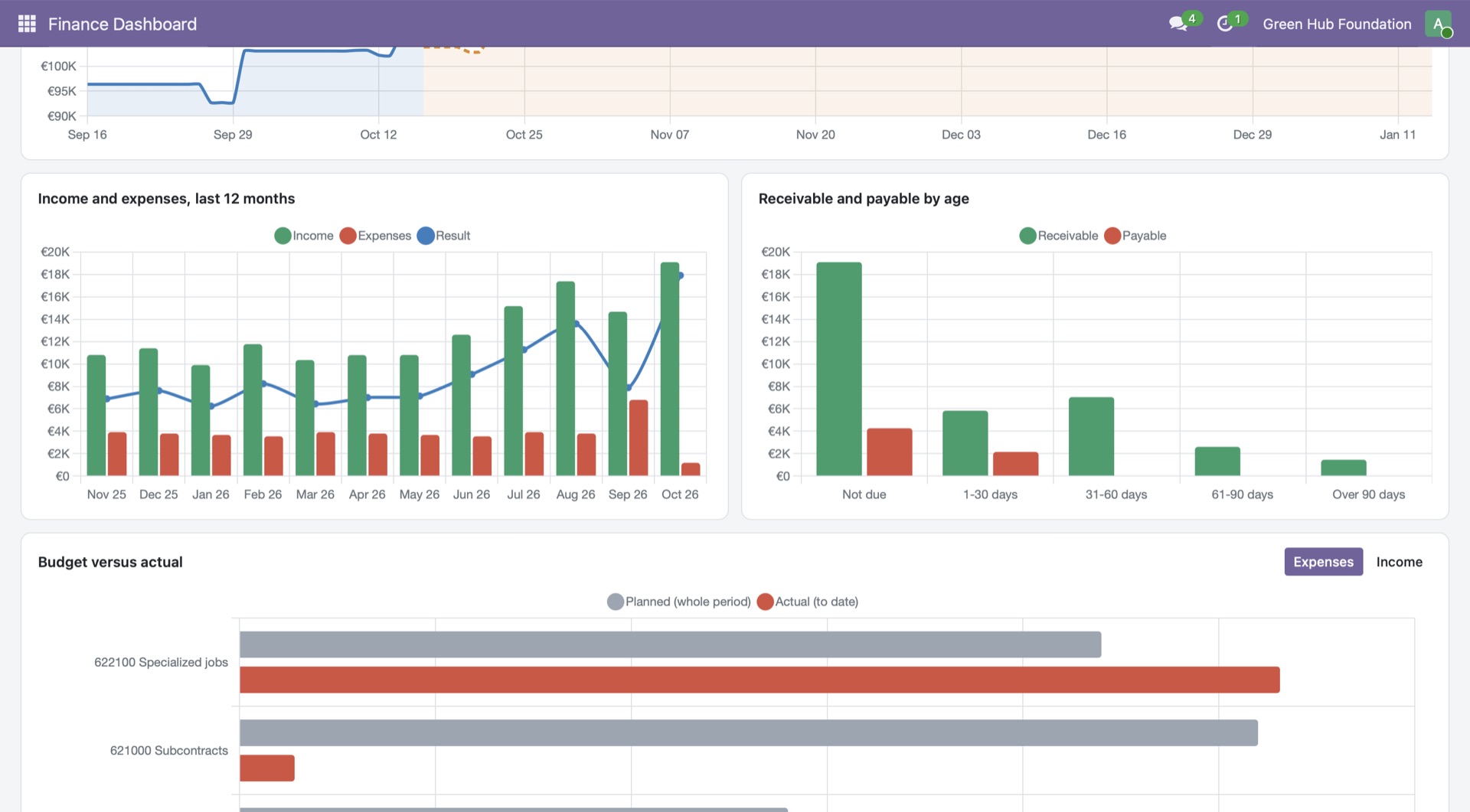Screen dimensions: 1470x812
Task: Click the red Not due payable bar
Action: pyautogui.click(x=890, y=452)
